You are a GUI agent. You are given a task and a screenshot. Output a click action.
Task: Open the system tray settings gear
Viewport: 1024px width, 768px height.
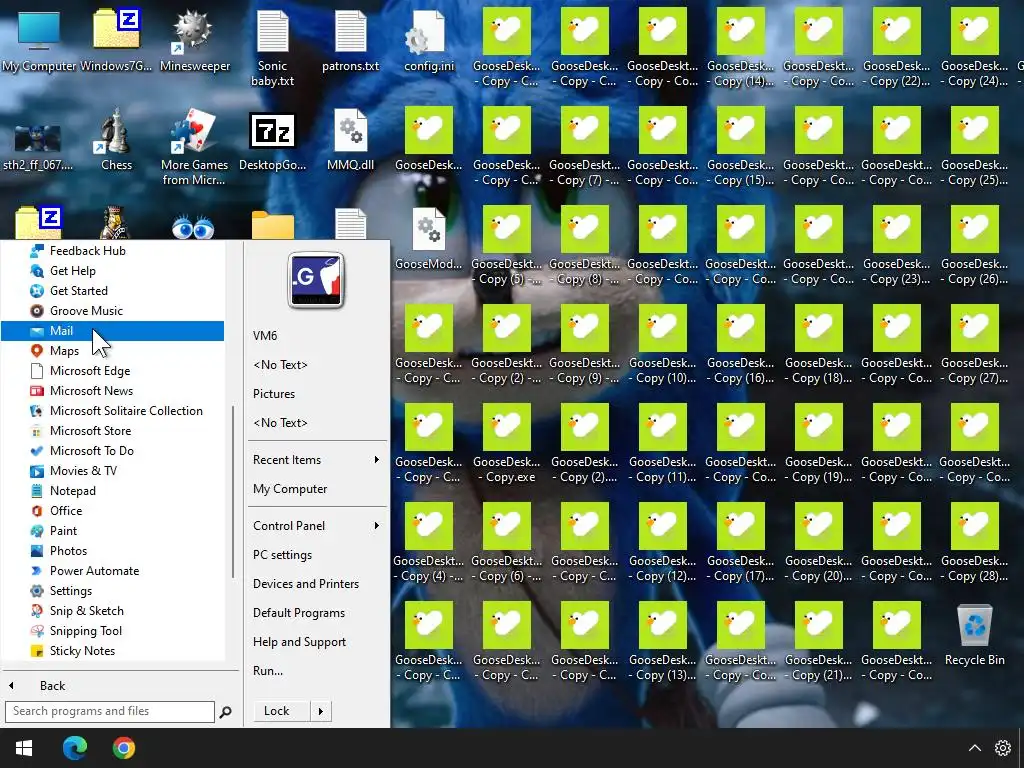coord(1002,748)
